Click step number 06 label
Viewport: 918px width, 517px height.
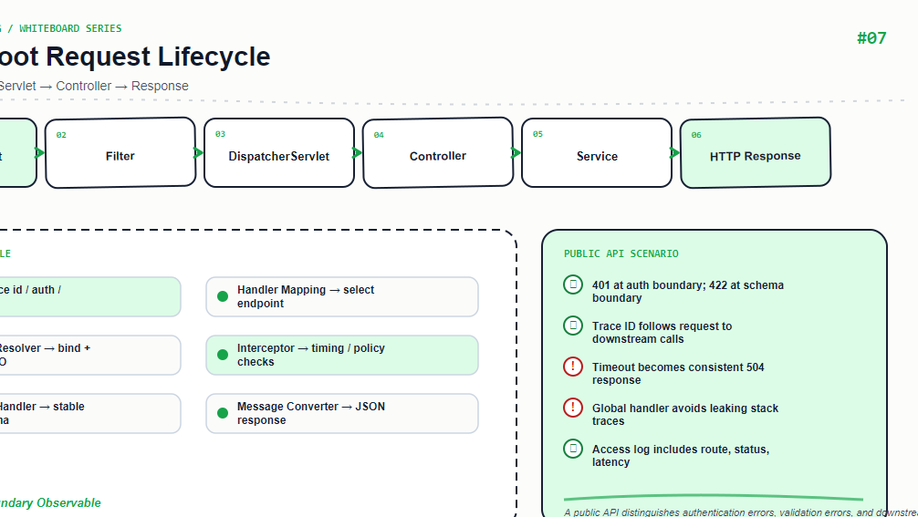[x=696, y=135]
